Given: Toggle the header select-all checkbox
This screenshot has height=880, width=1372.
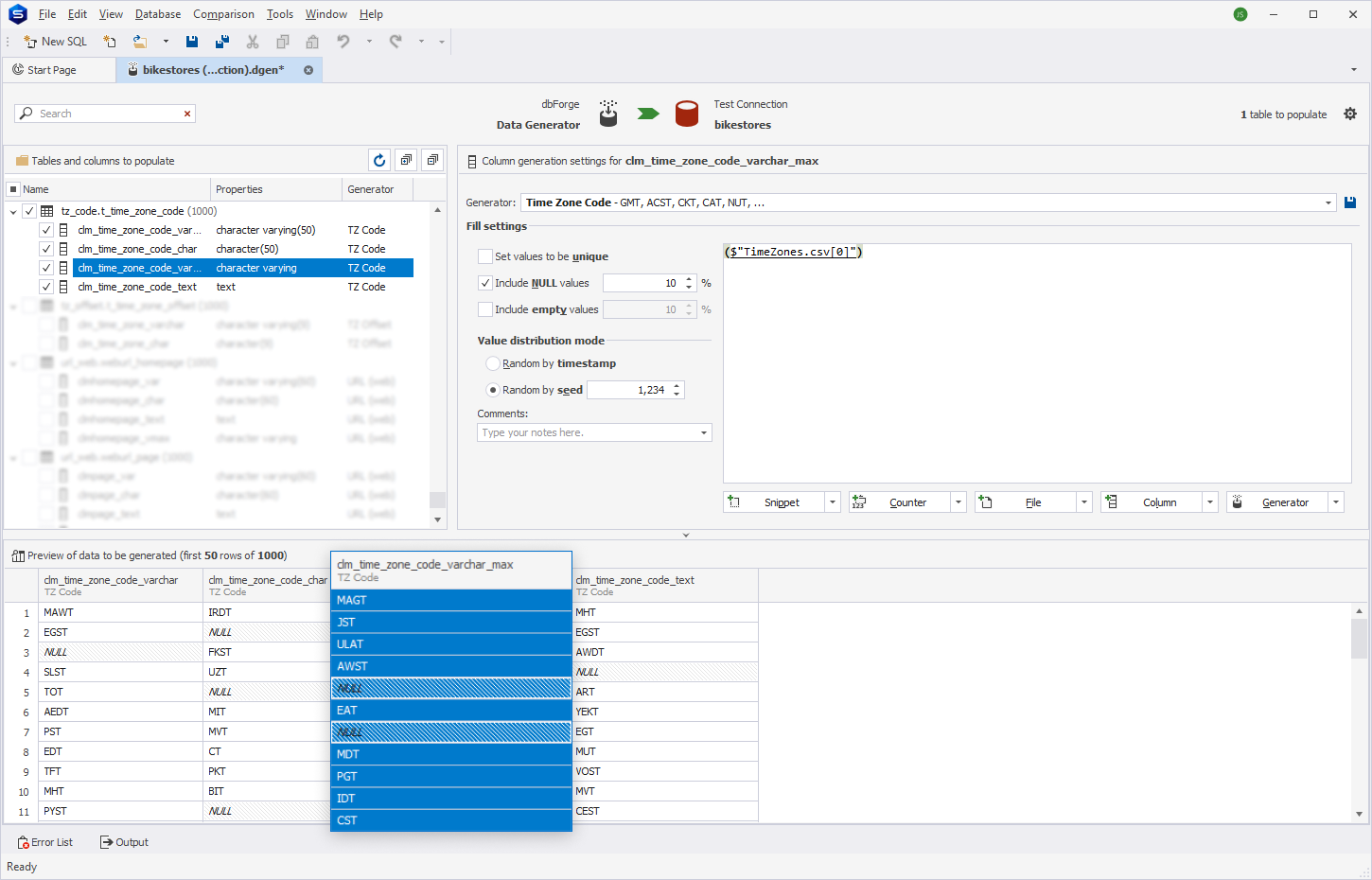Looking at the screenshot, I should click(x=13, y=189).
